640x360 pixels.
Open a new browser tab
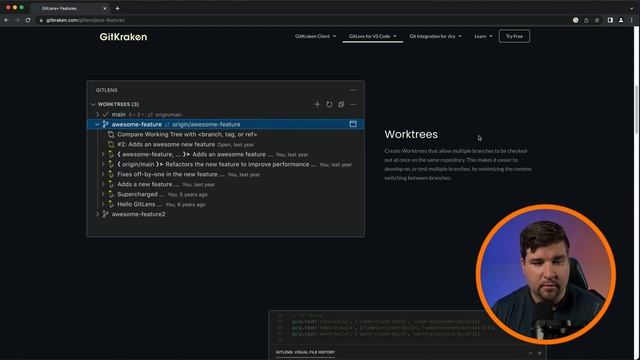click(118, 8)
